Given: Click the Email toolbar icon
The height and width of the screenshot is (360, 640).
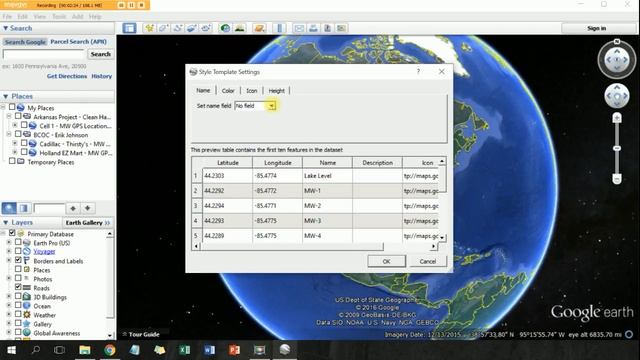Looking at the screenshot, I should 299,28.
